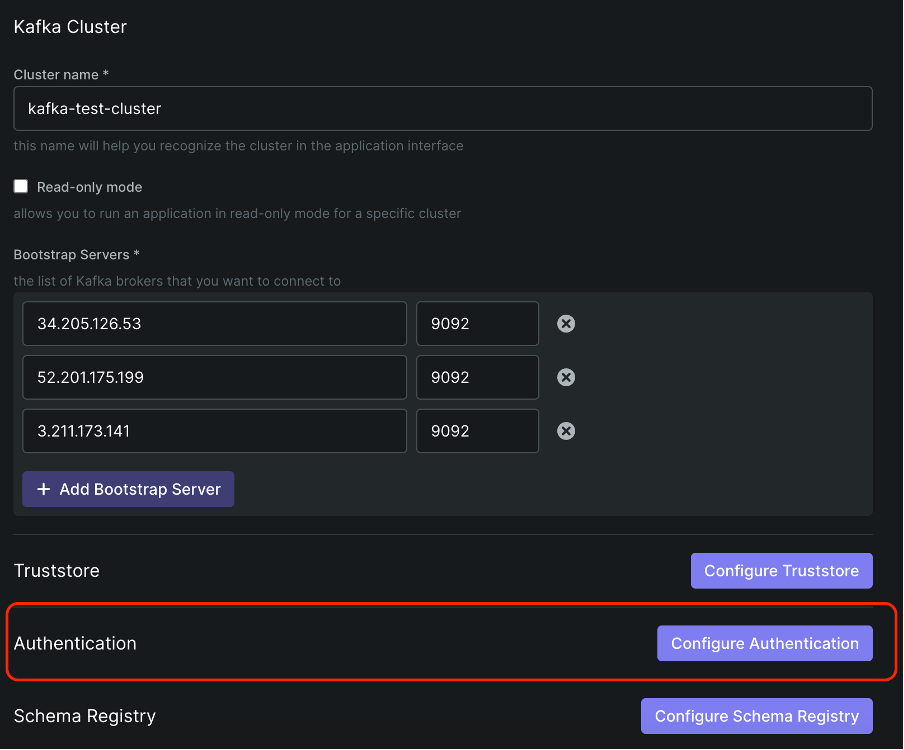Click the 'list of Kafka brokers' hint

177,281
